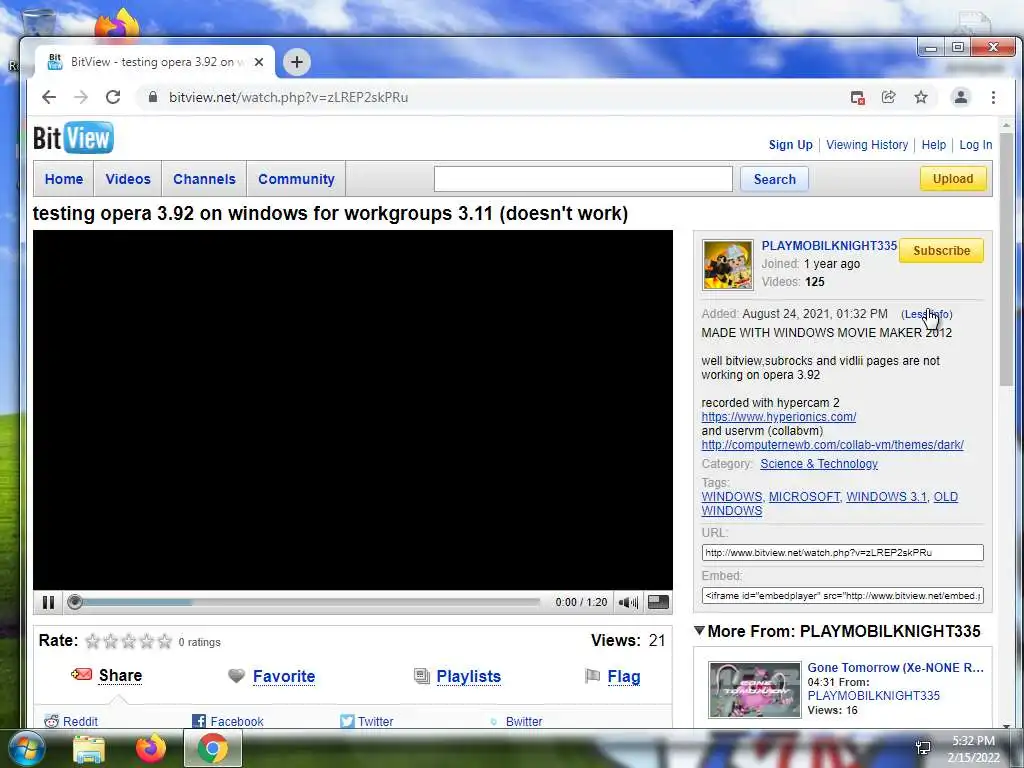Open Windows Start menu orb
The image size is (1024, 768).
(x=26, y=748)
